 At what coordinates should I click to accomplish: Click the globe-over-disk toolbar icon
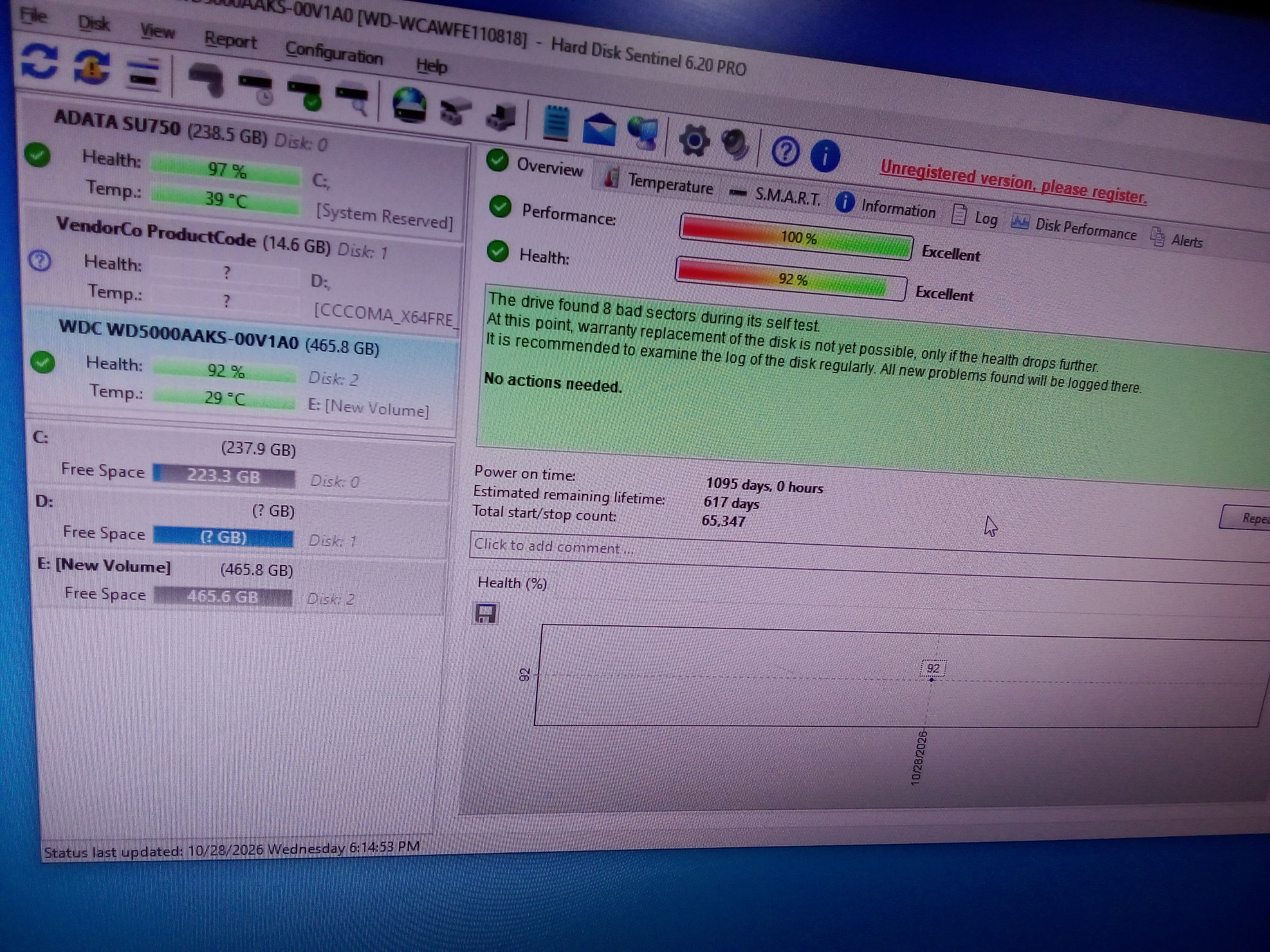tap(409, 106)
